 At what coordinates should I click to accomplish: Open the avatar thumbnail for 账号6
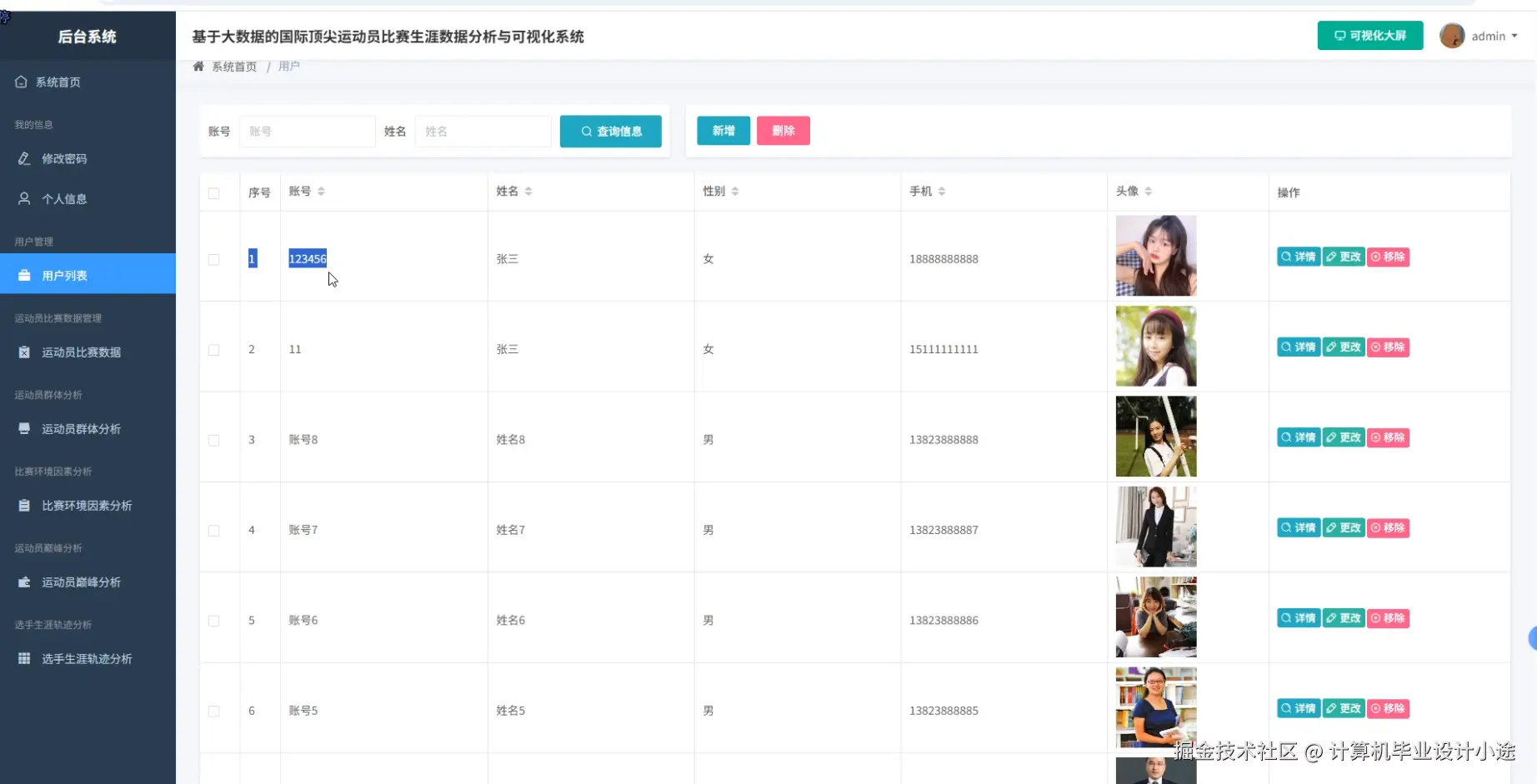pyautogui.click(x=1156, y=617)
